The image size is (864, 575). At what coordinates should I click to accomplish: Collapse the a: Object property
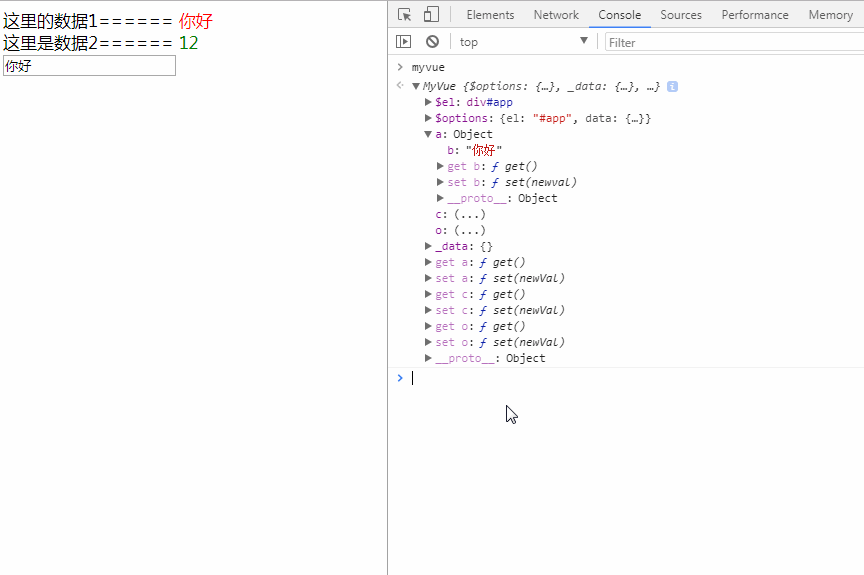[x=428, y=134]
